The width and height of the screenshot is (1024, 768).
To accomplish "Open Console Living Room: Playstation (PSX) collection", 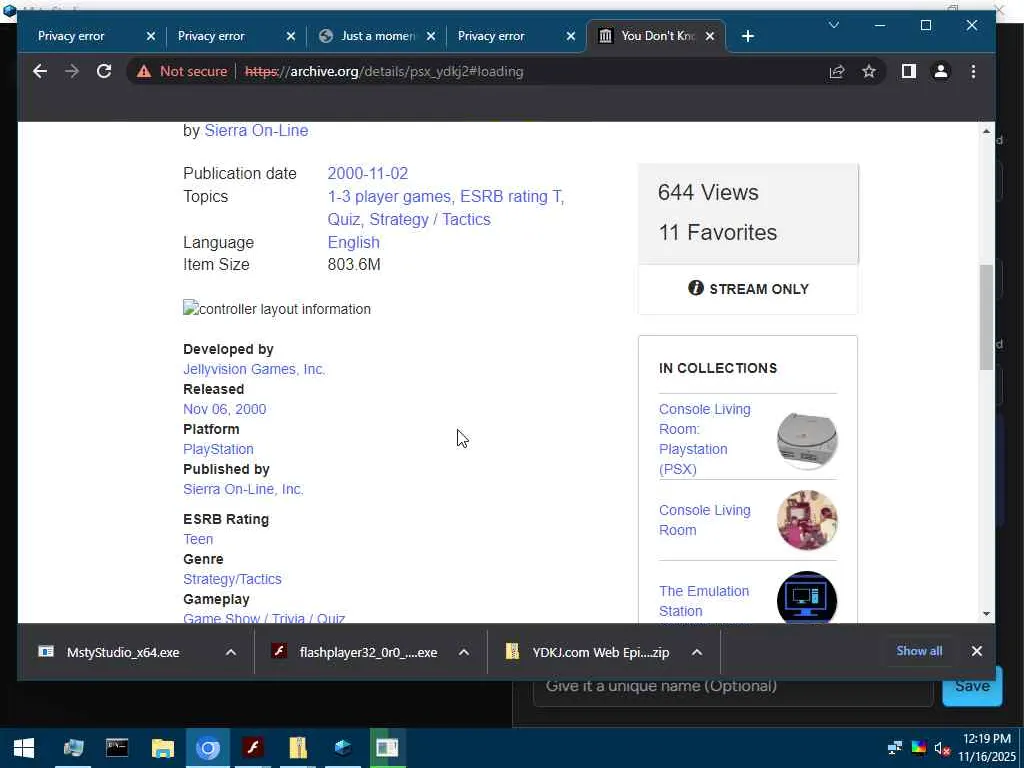I will click(x=705, y=439).
